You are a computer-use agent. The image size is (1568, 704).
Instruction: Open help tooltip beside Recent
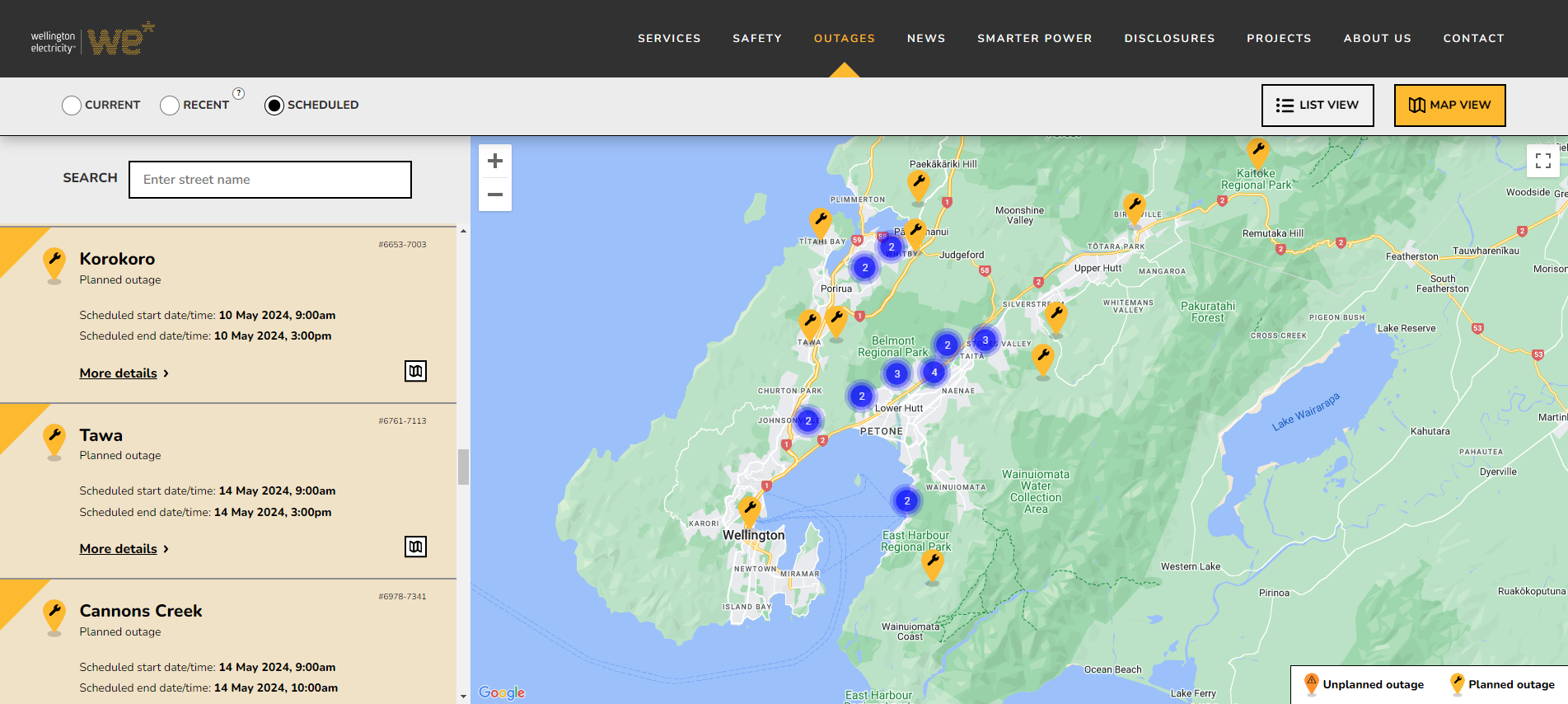[x=238, y=93]
